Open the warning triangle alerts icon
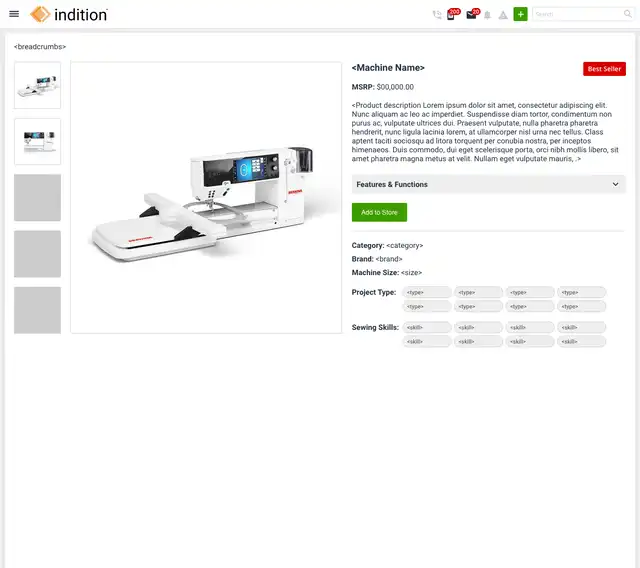Screen dimensions: 640x568 tap(503, 15)
